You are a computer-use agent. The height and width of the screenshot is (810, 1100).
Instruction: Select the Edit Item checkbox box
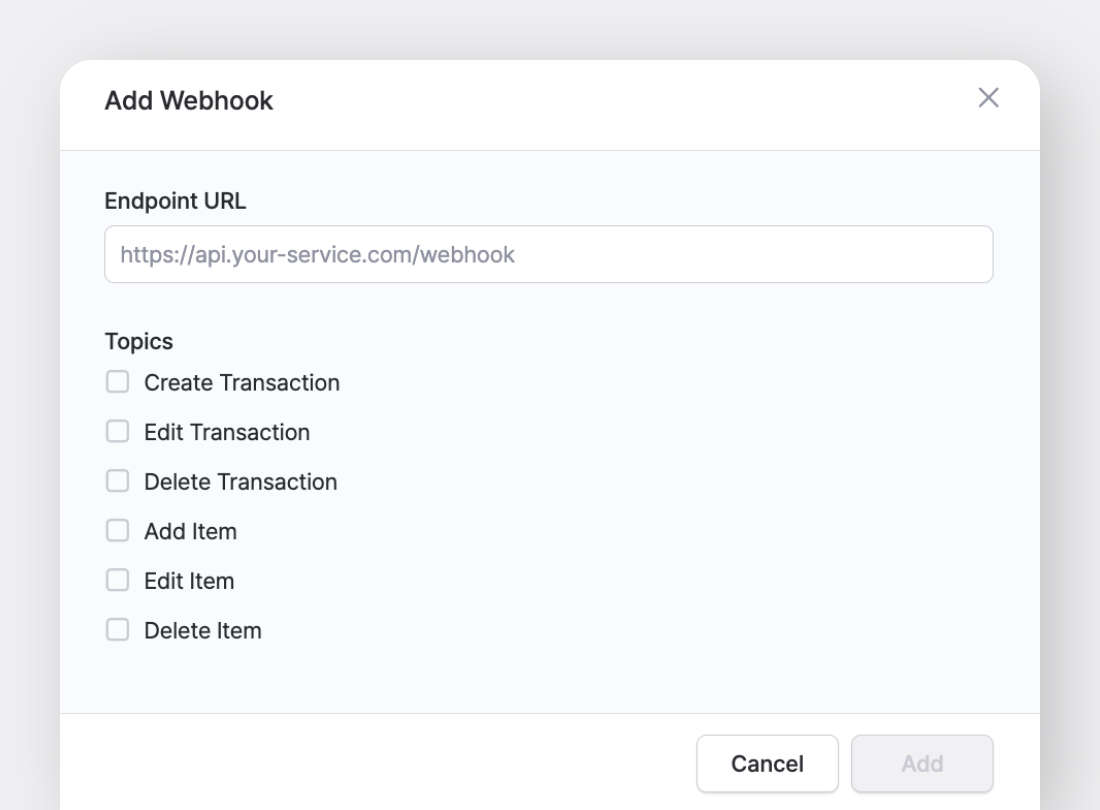point(118,580)
